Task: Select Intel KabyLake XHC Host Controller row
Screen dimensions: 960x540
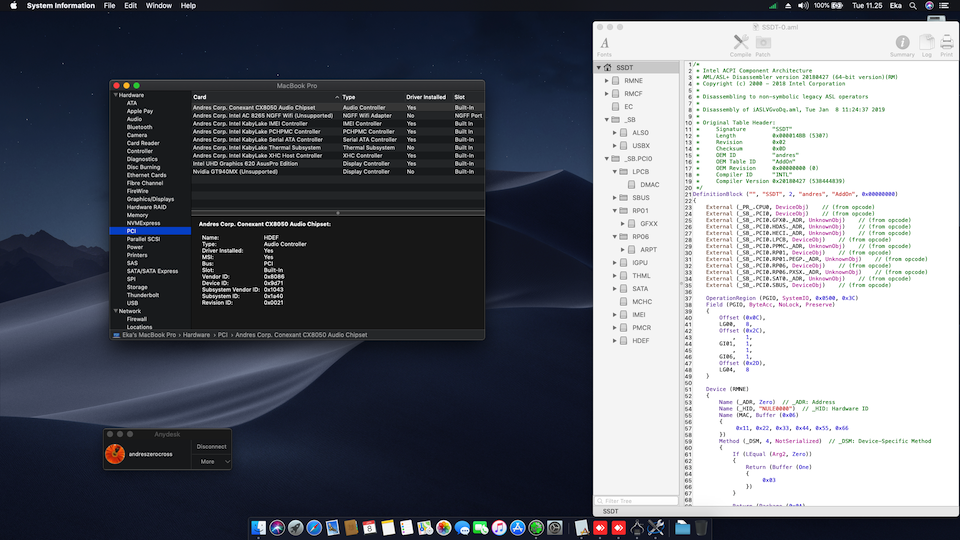Action: [x=337, y=156]
